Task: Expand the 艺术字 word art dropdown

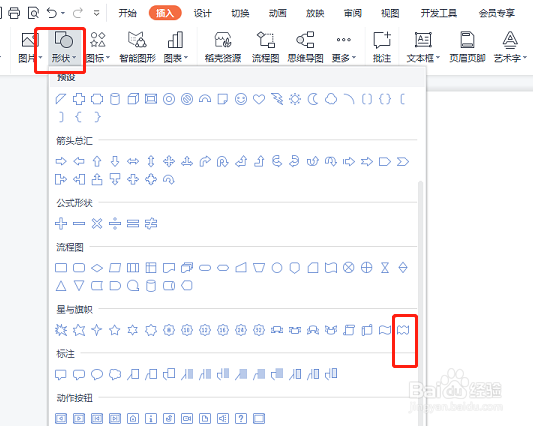Action: click(510, 48)
